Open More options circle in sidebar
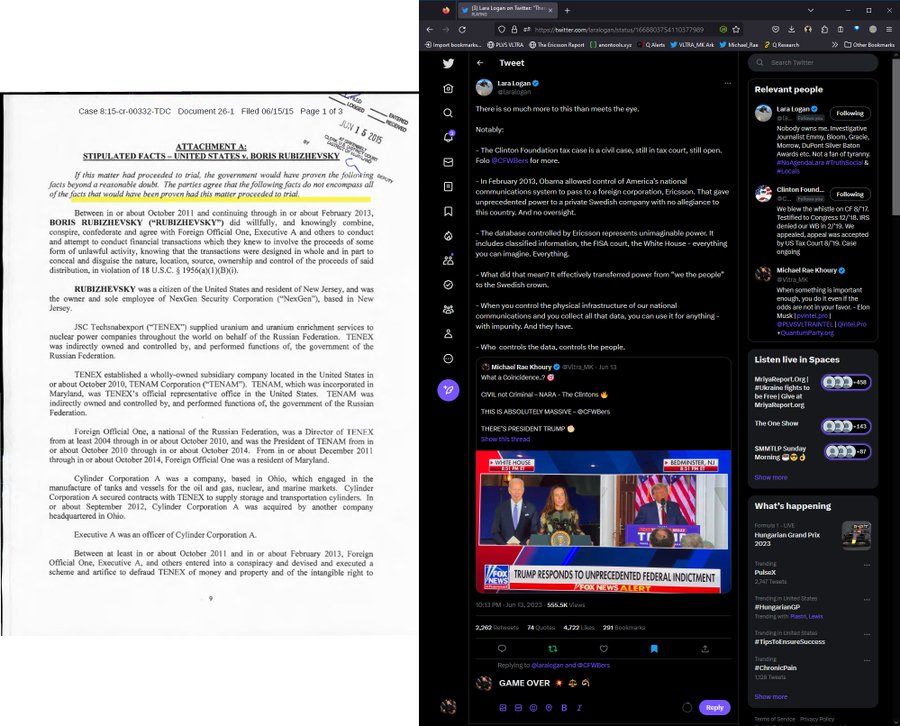 (x=448, y=359)
